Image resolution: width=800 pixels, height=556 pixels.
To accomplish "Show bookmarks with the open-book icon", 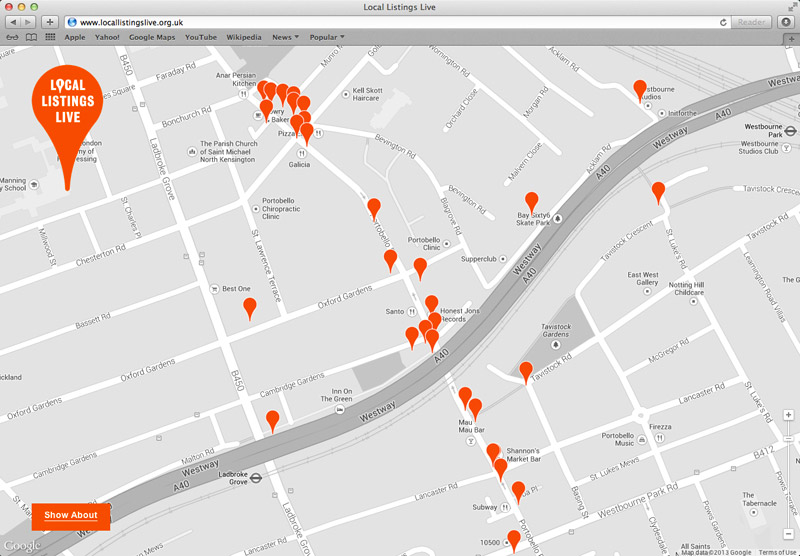I will [x=31, y=37].
